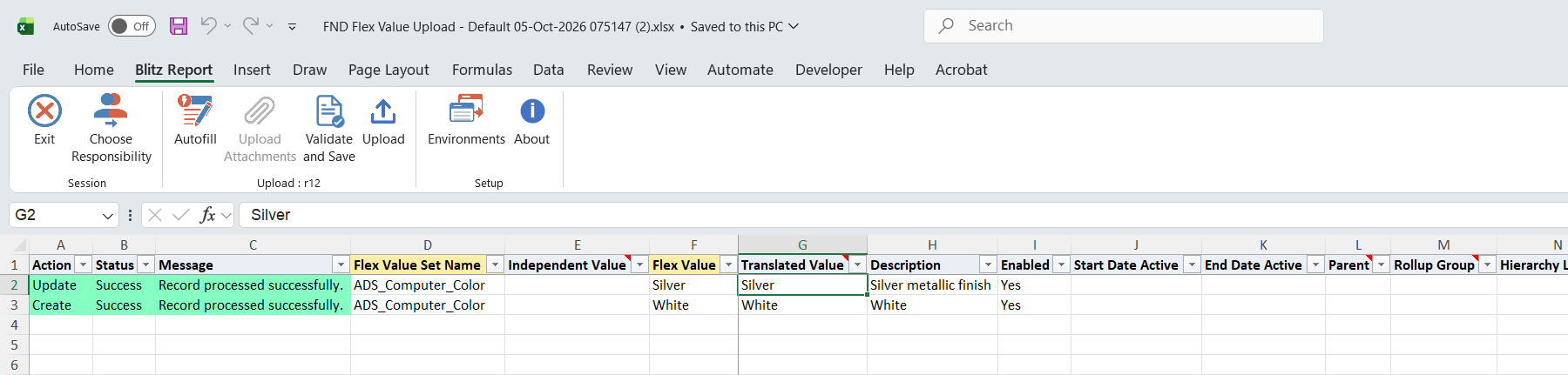Open the Page Layout tab
This screenshot has height=375, width=1568.
coord(389,70)
